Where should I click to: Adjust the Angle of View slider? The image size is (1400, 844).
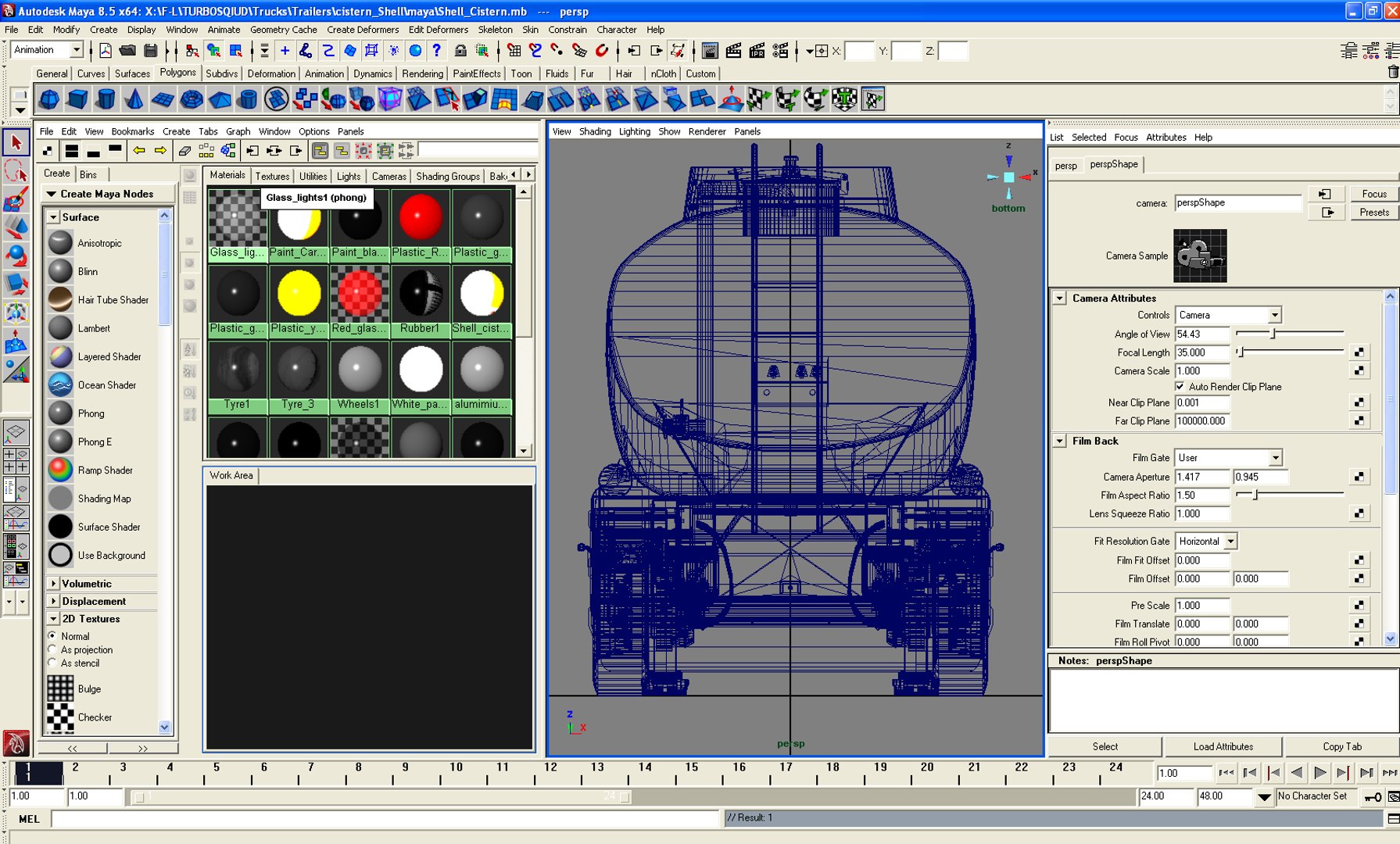point(1273,334)
